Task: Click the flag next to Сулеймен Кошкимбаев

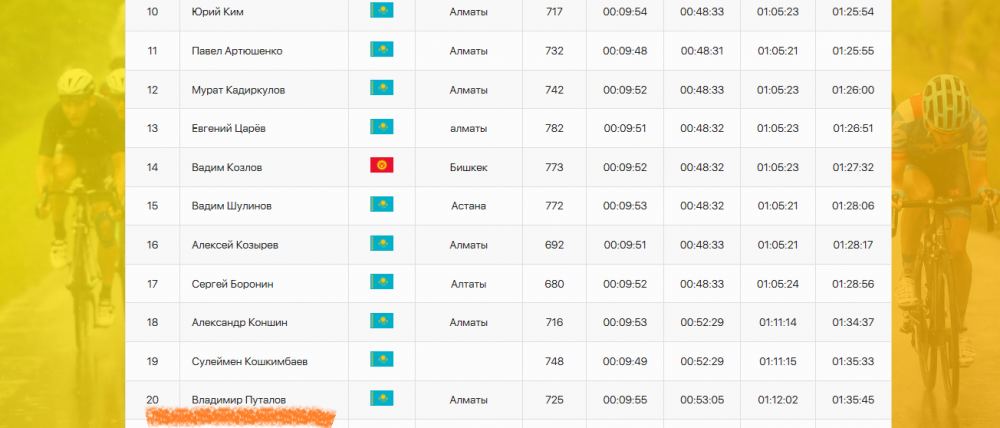Action: (381, 360)
